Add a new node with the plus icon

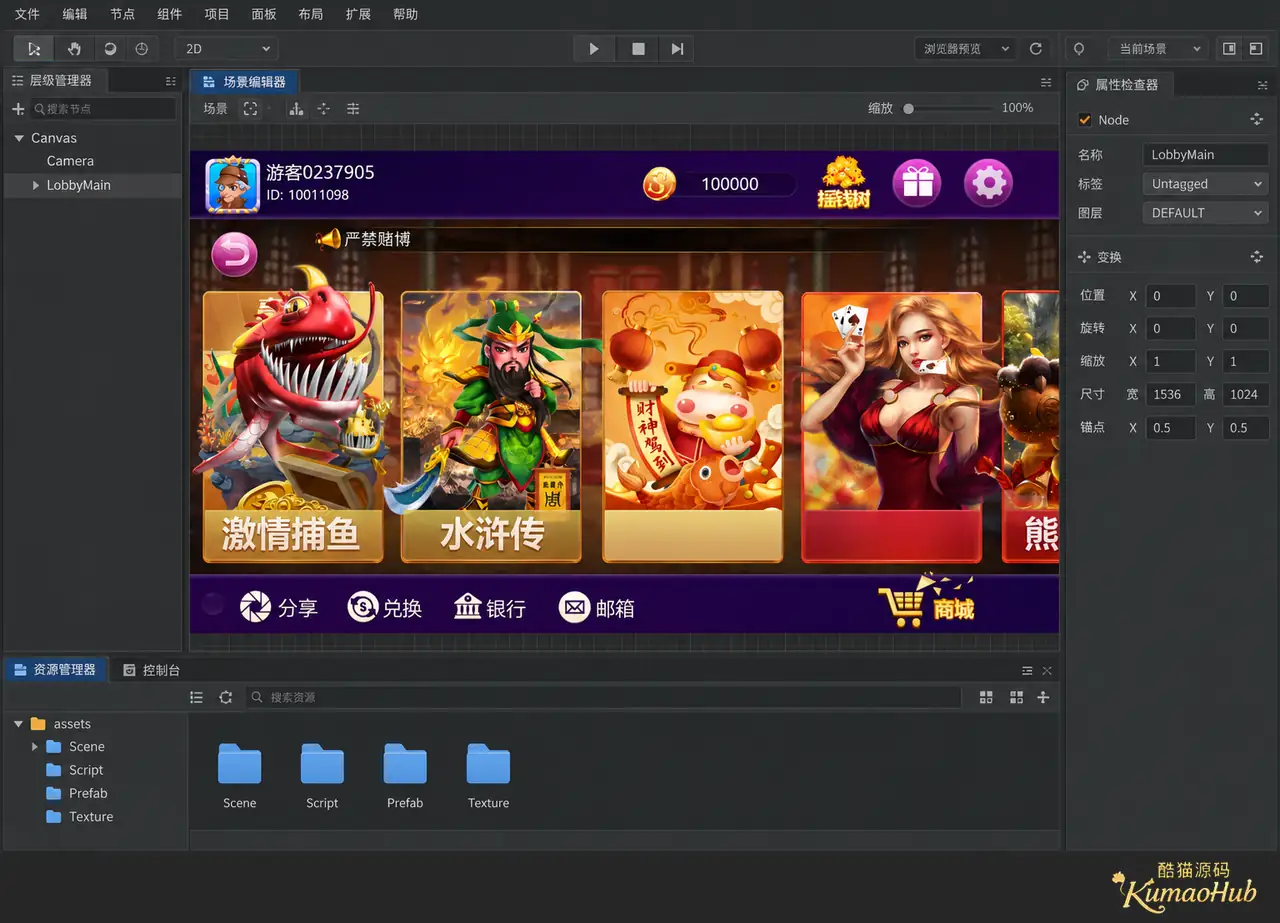click(x=18, y=108)
